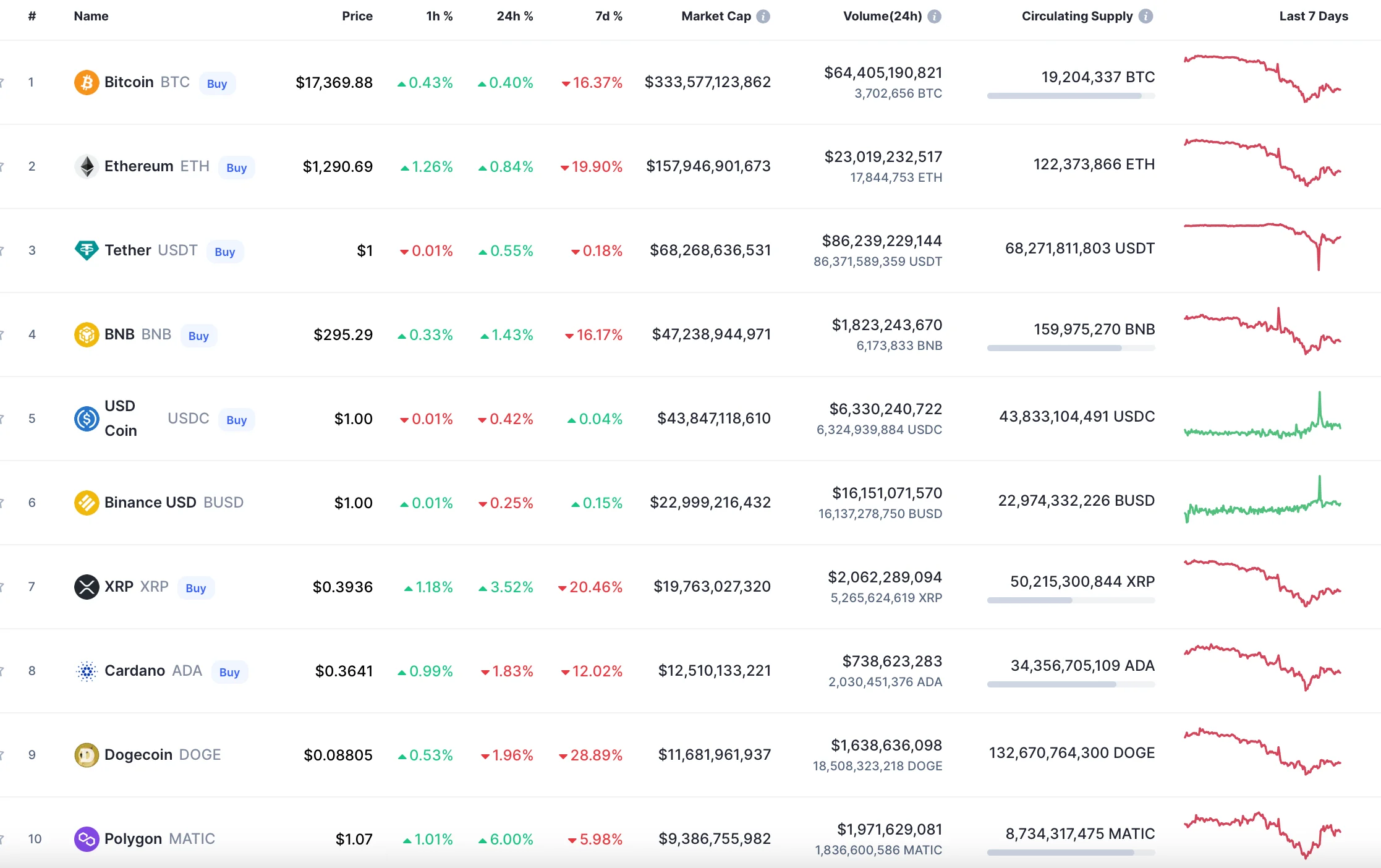
Task: Sort the table by Price column
Action: point(357,16)
